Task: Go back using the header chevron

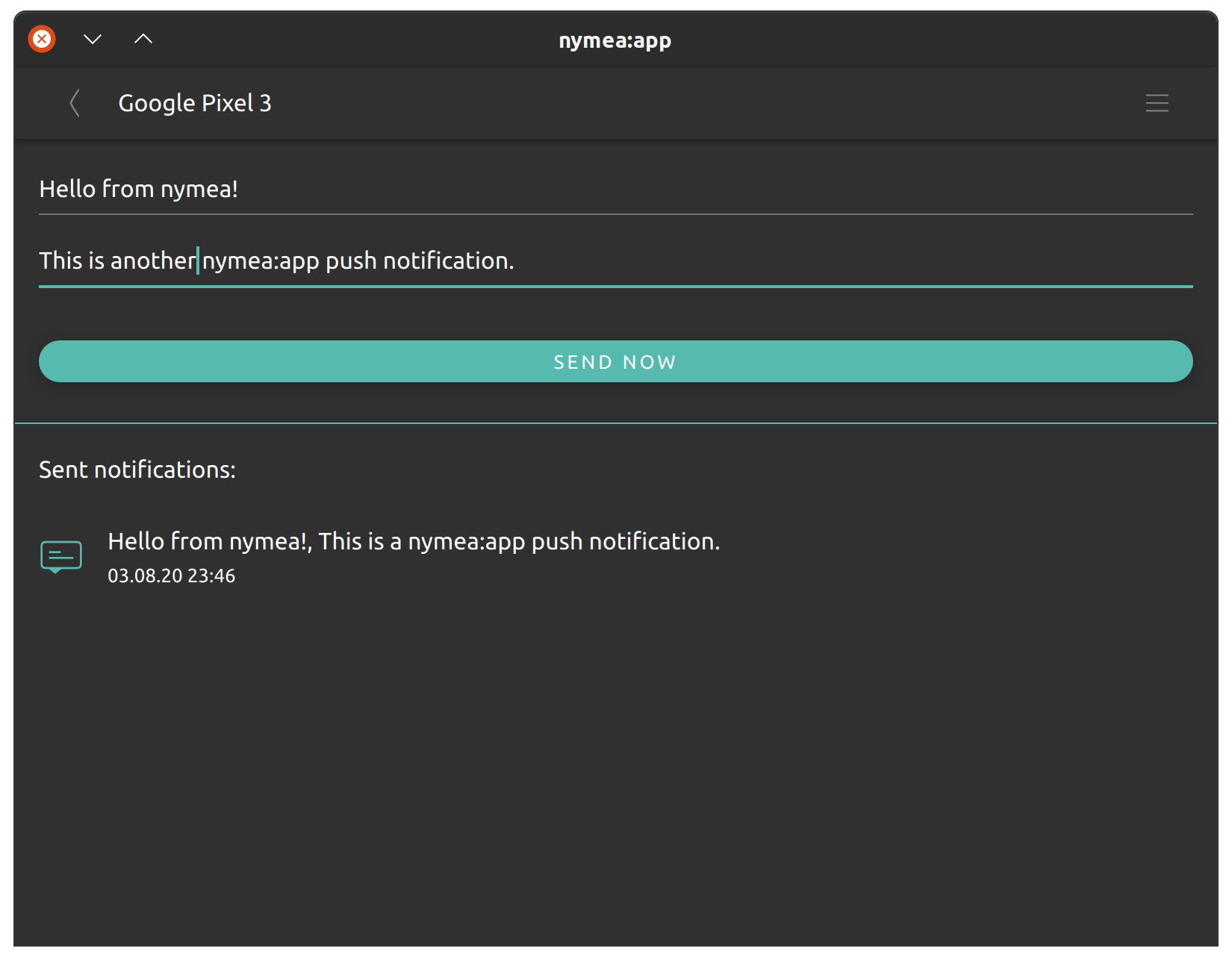Action: pyautogui.click(x=75, y=103)
